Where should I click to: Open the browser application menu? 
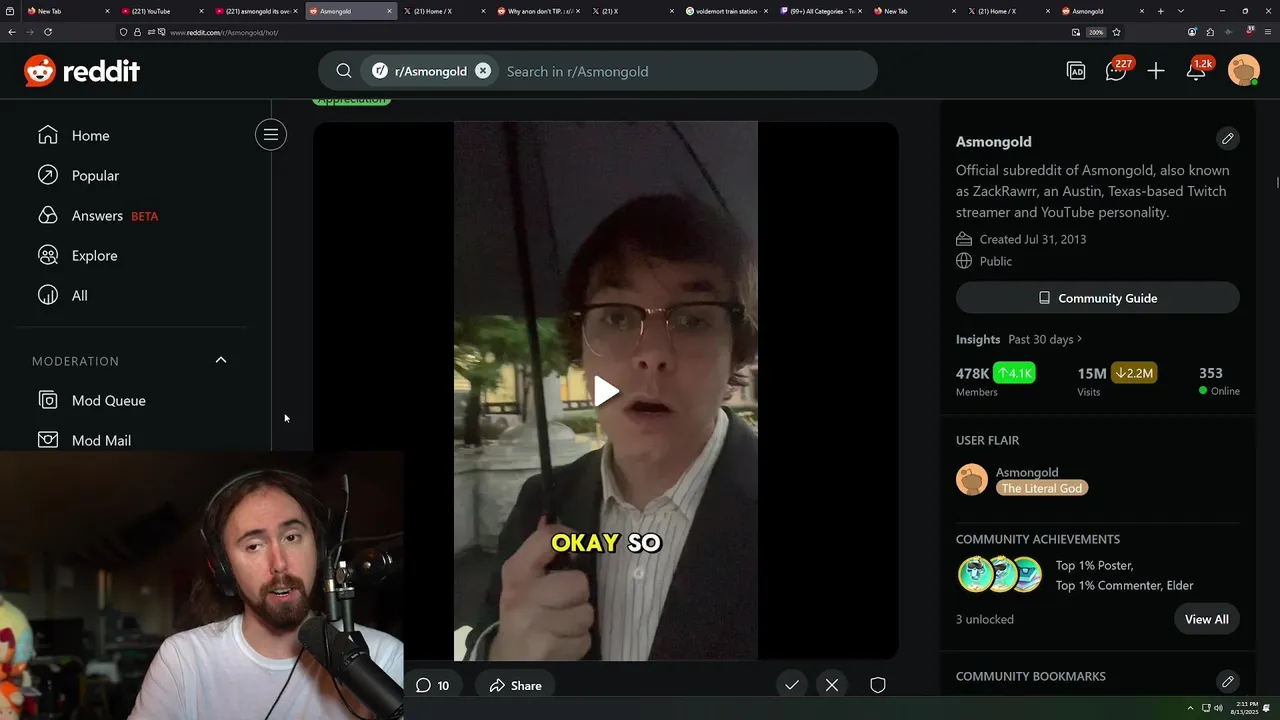click(1268, 32)
